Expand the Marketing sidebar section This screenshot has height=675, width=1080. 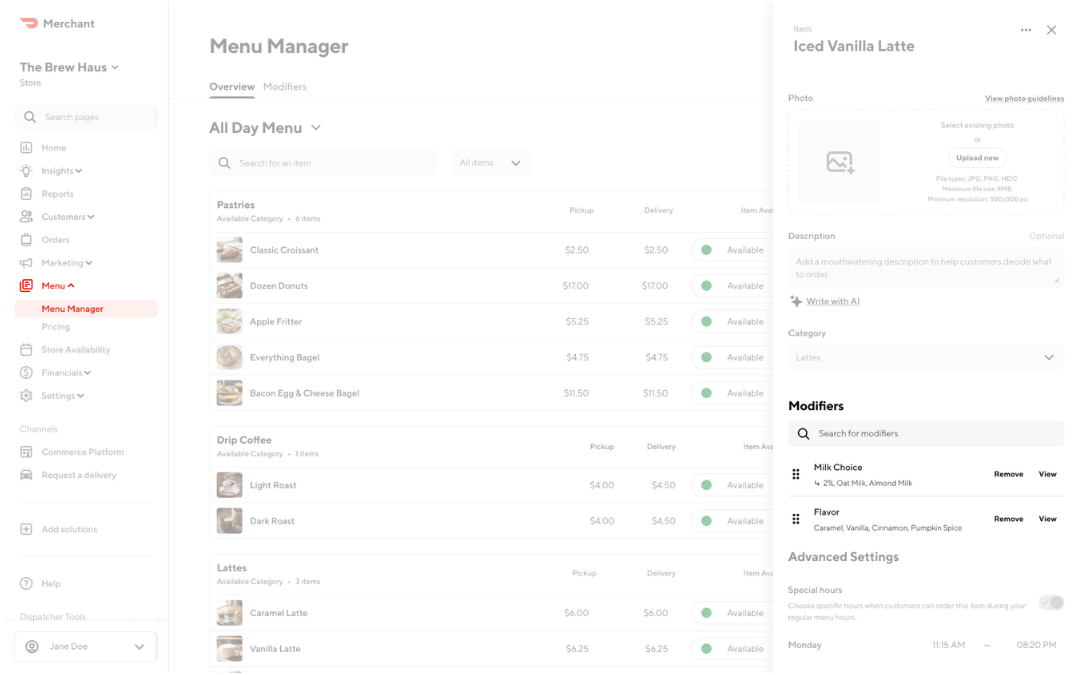click(66, 263)
